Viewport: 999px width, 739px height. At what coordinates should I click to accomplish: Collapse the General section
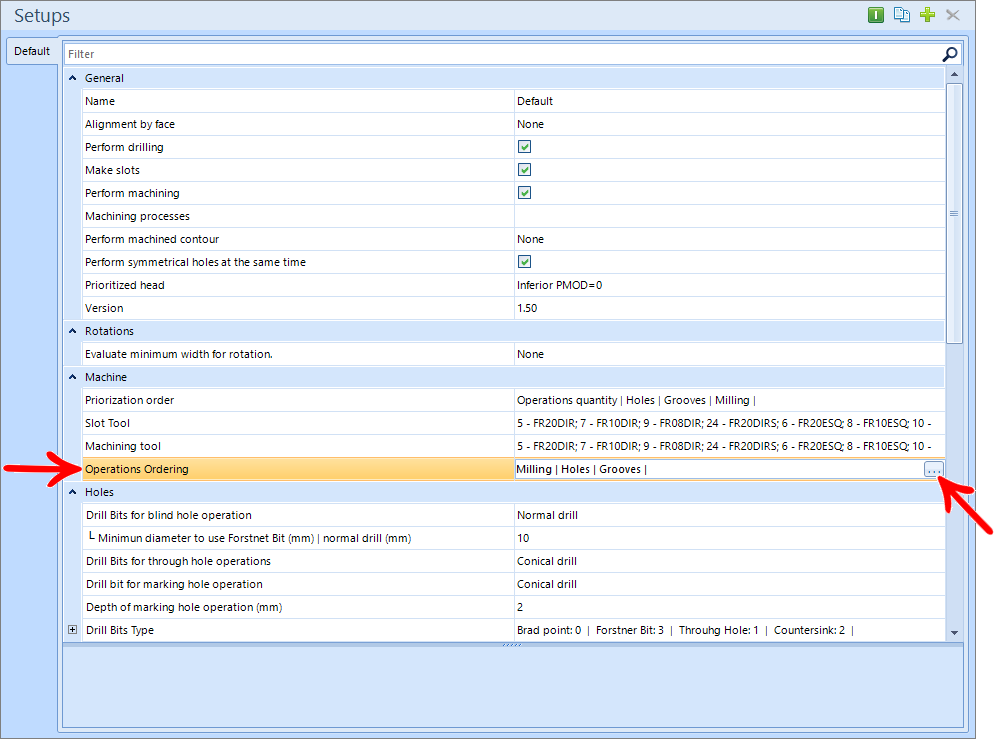pyautogui.click(x=73, y=78)
